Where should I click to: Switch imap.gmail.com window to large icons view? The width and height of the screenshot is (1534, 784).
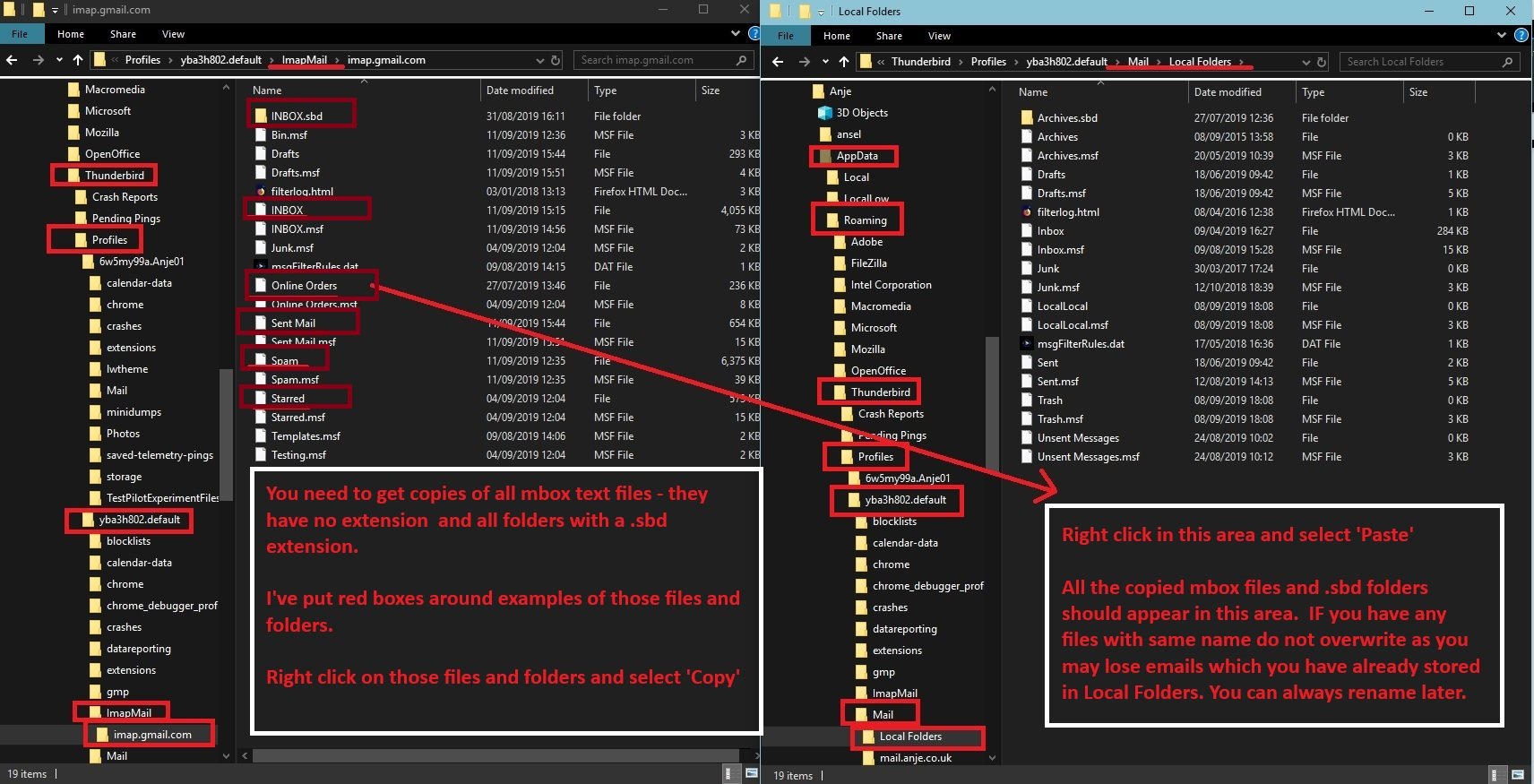pos(751,774)
